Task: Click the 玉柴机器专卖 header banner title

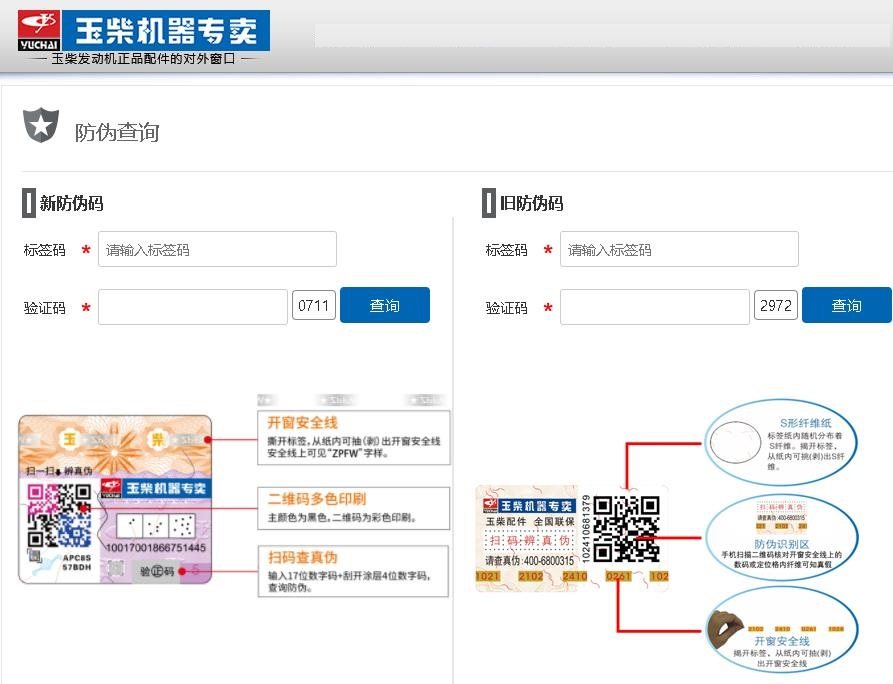Action: pyautogui.click(x=165, y=30)
